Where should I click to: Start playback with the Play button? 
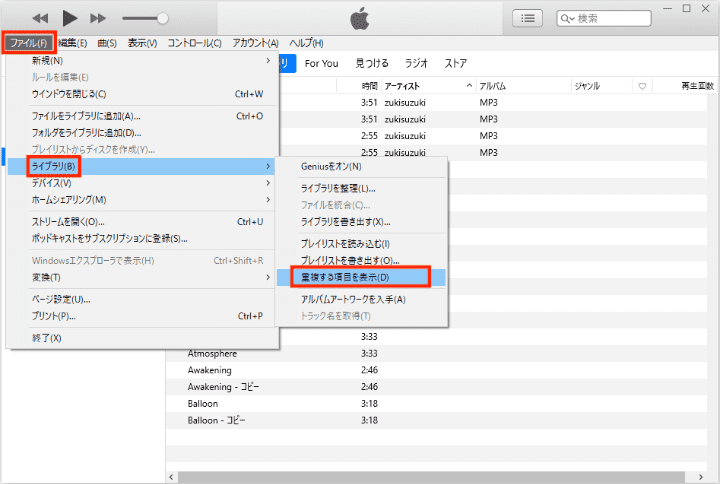point(69,18)
